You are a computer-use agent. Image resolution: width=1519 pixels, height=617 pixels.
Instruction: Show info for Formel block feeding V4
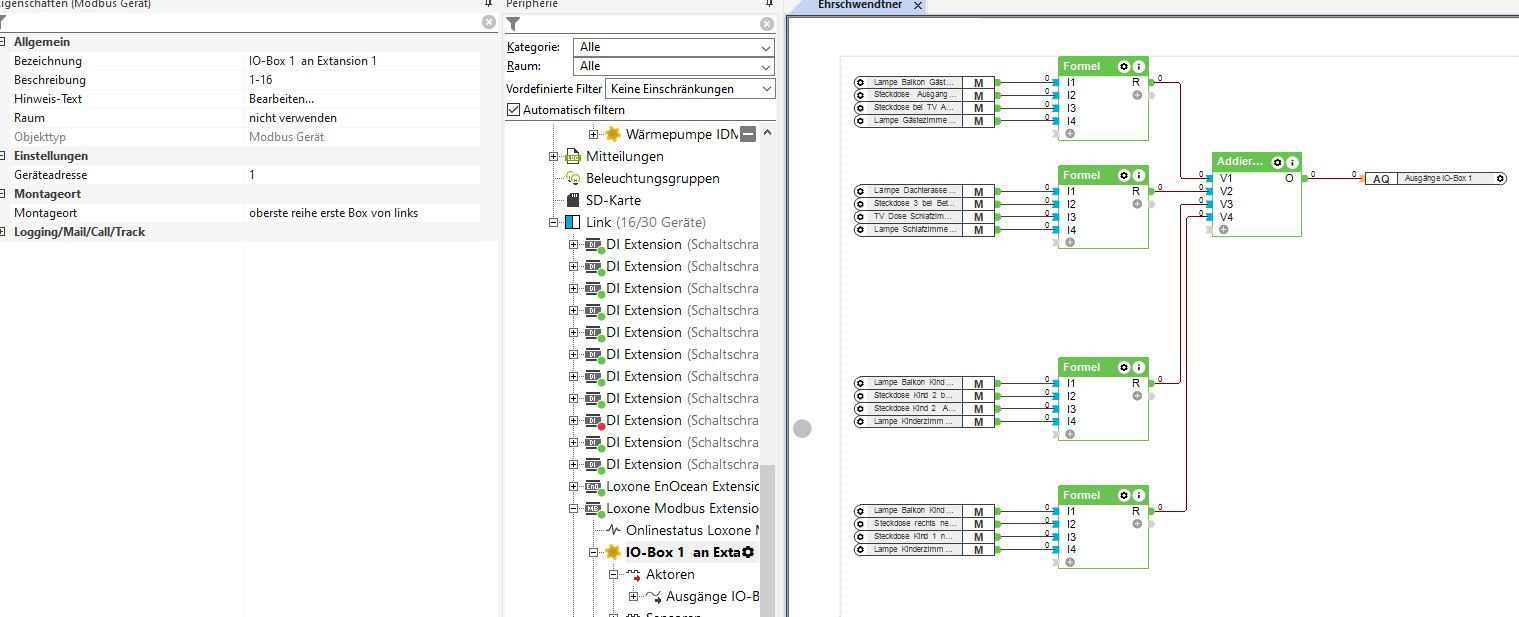tap(1138, 495)
